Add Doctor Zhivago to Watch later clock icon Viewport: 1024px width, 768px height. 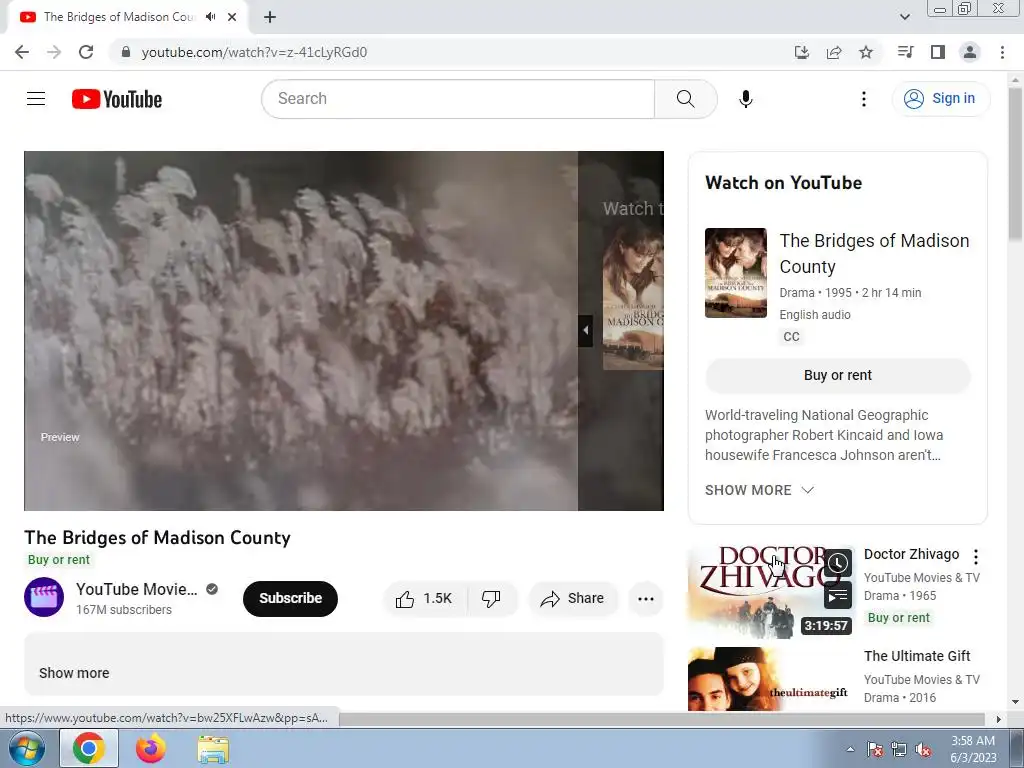(837, 564)
